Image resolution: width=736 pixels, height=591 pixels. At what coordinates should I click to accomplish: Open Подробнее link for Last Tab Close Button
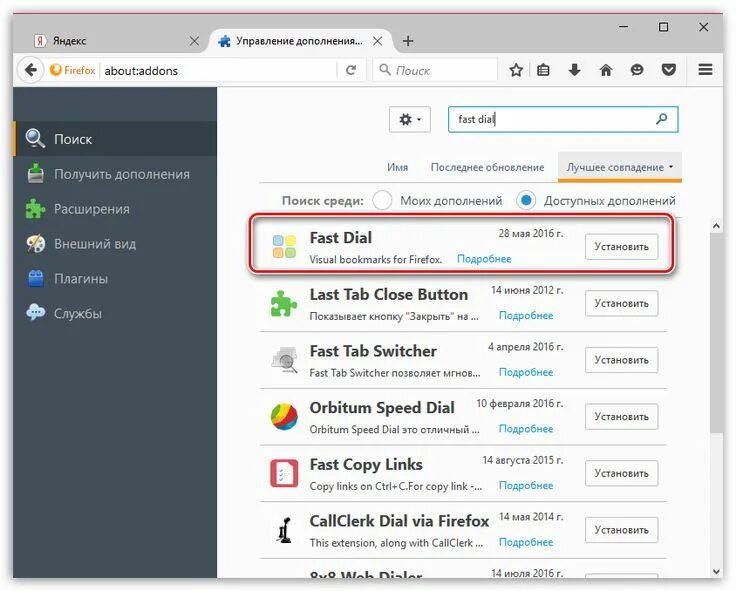point(526,315)
